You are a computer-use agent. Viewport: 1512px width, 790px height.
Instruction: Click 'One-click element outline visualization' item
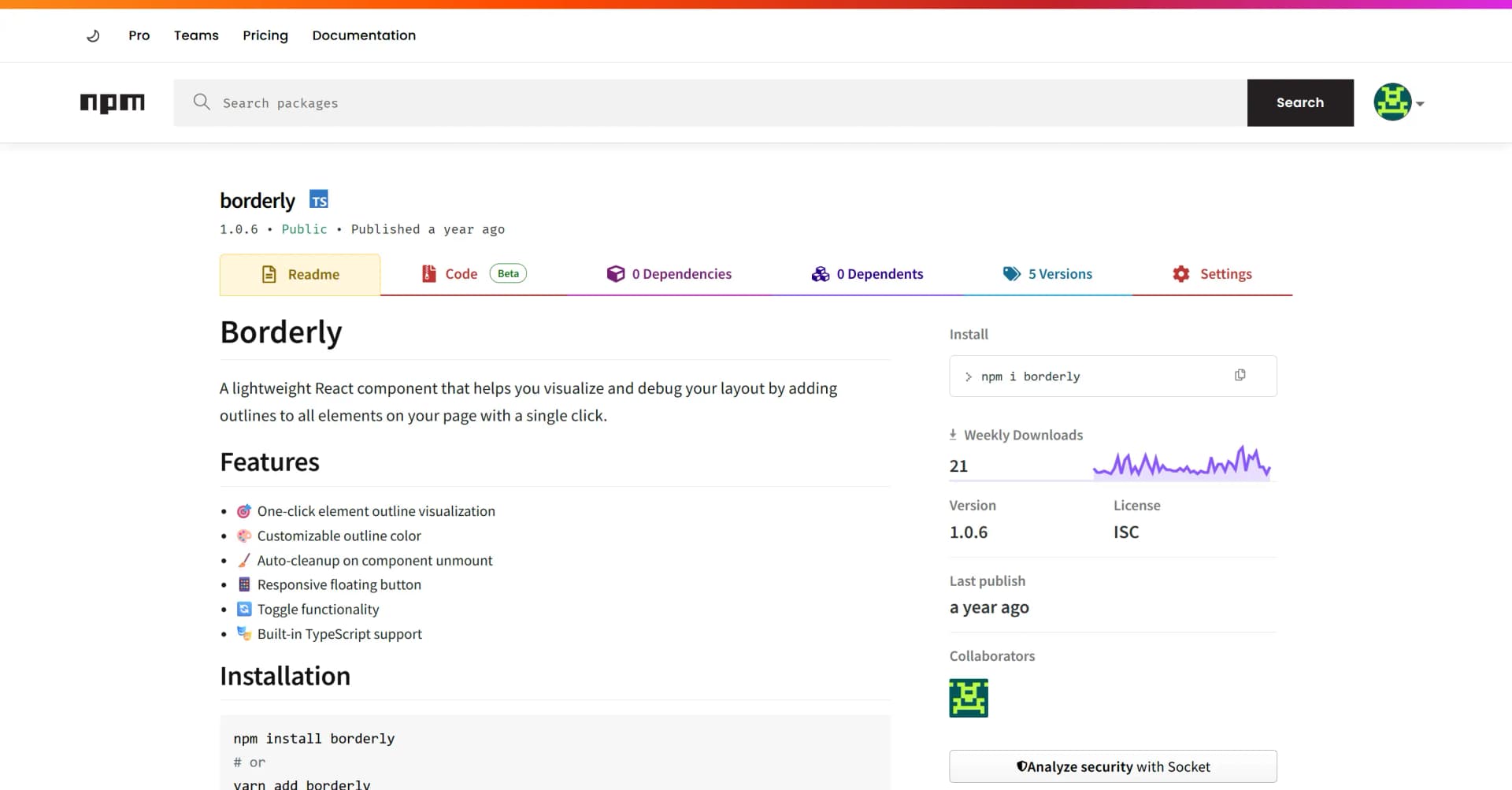(376, 511)
